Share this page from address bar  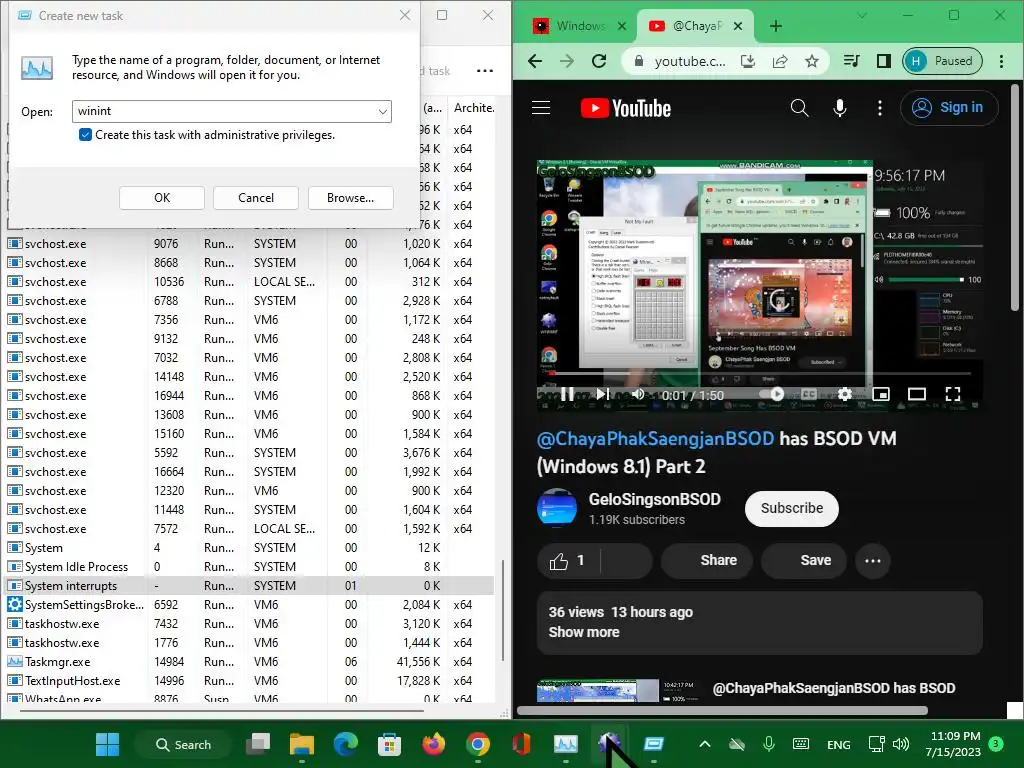click(x=780, y=61)
